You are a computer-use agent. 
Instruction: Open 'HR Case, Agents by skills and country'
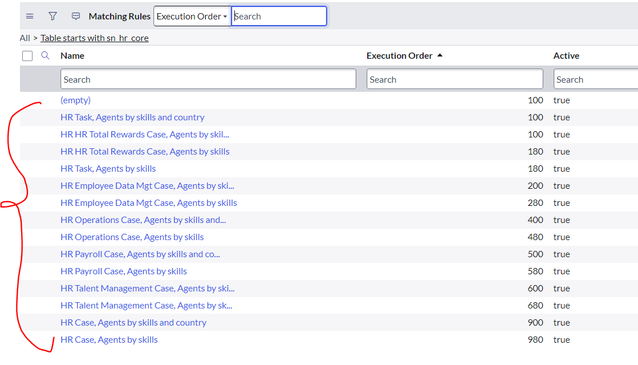tap(133, 322)
